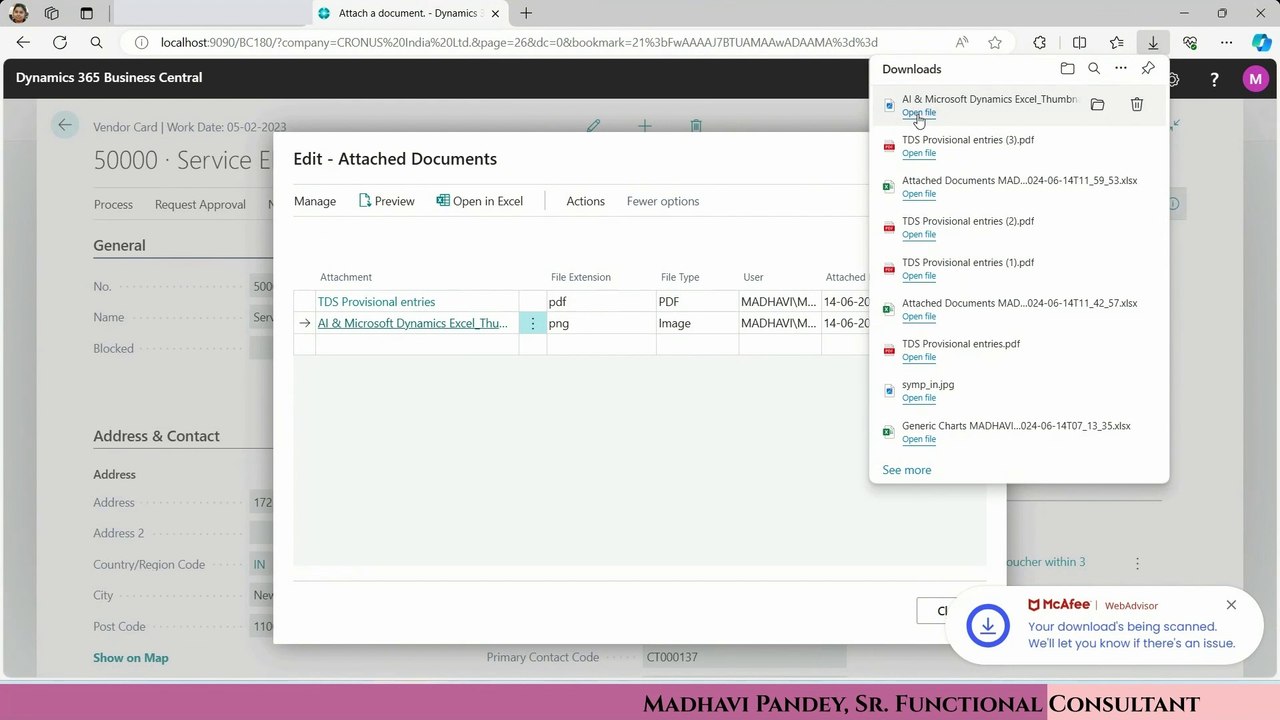
Task: Open attachments in Excel
Action: (480, 201)
